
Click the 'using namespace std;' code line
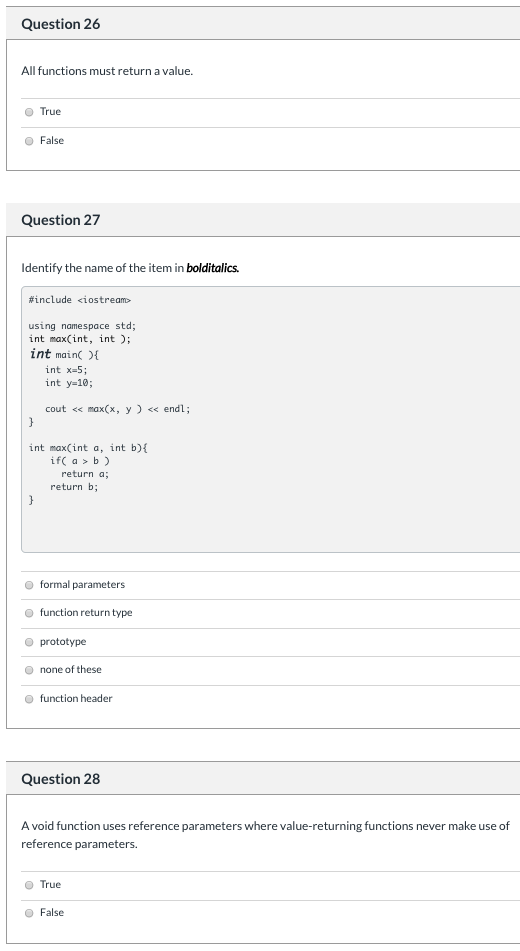(x=83, y=326)
